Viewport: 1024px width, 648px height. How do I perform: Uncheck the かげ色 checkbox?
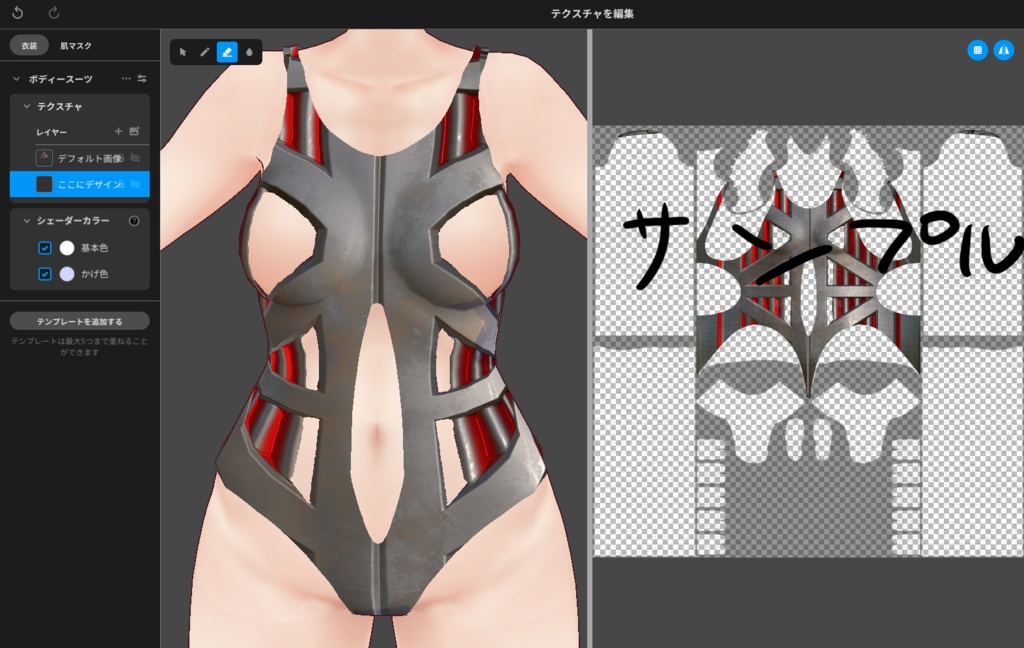point(44,274)
